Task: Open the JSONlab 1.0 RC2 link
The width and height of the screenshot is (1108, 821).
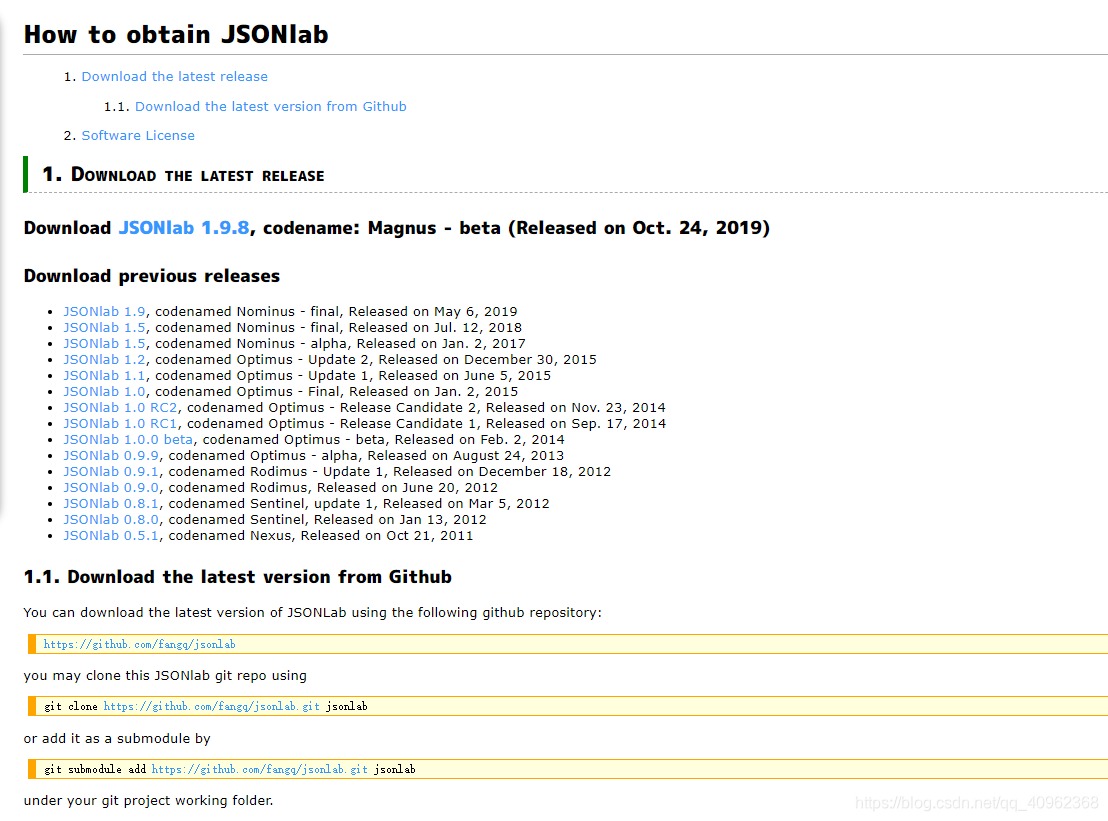Action: (x=120, y=408)
